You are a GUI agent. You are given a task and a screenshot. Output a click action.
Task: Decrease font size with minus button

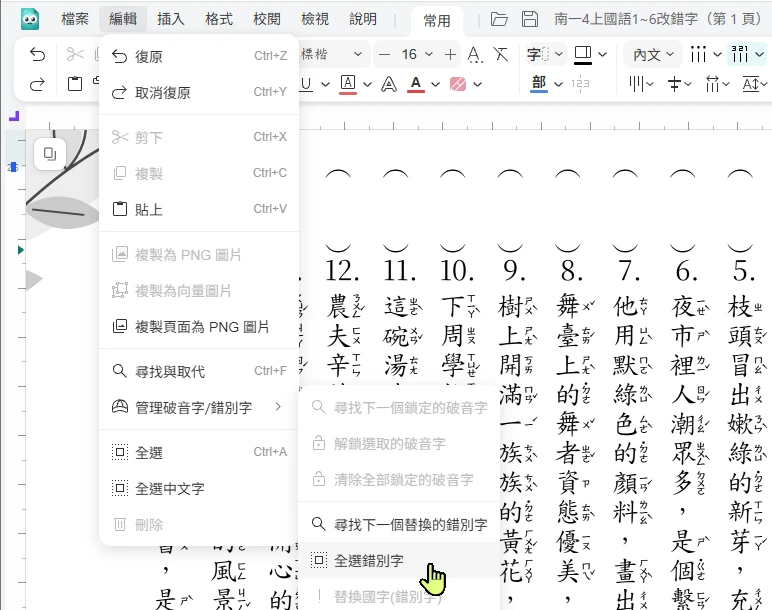[385, 54]
